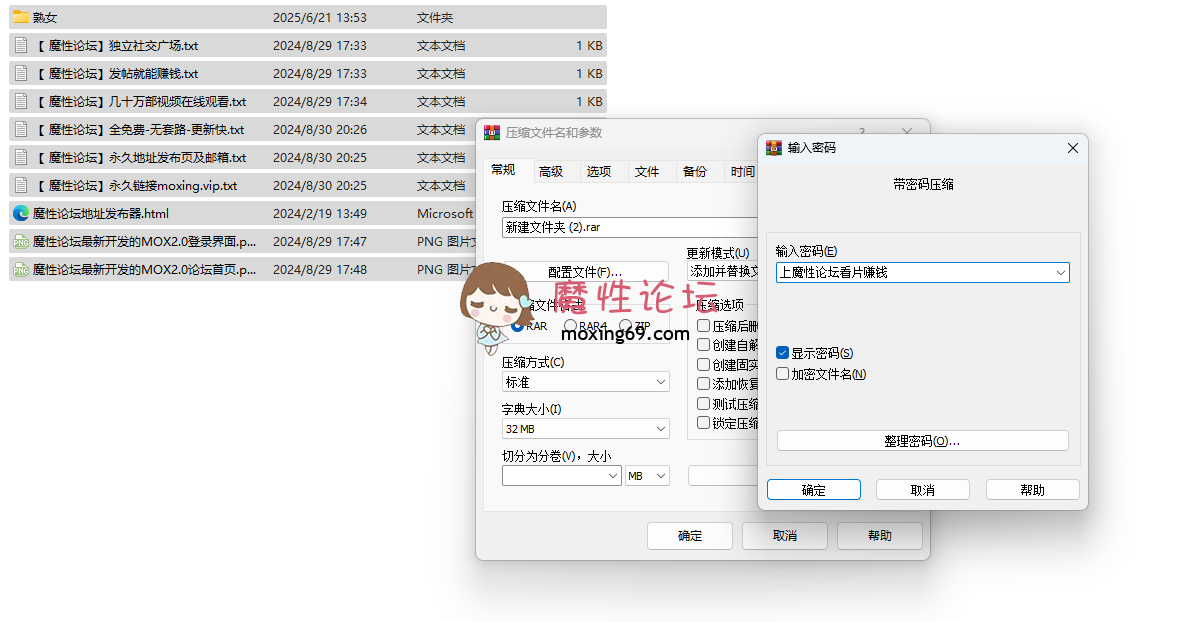1202x622 pixels.
Task: Tick the 创建固实 option checkbox
Action: click(x=704, y=365)
